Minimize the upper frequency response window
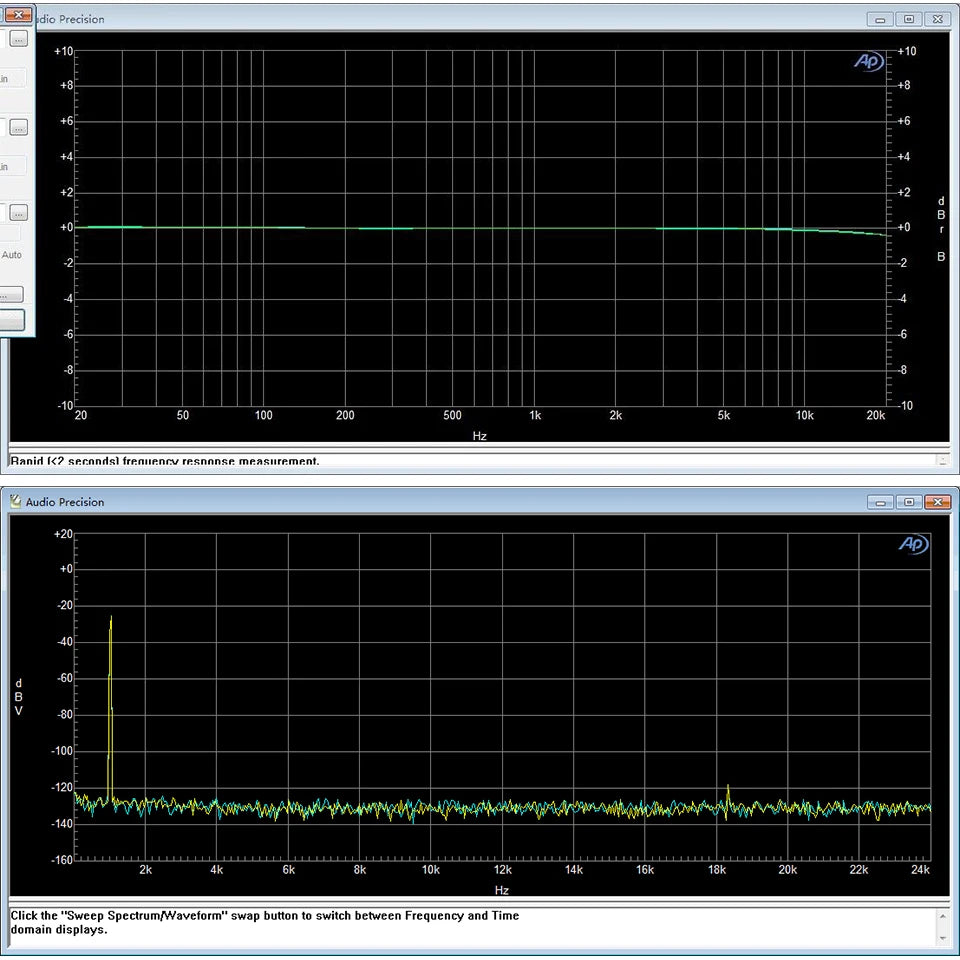Image resolution: width=960 pixels, height=960 pixels. click(x=880, y=20)
